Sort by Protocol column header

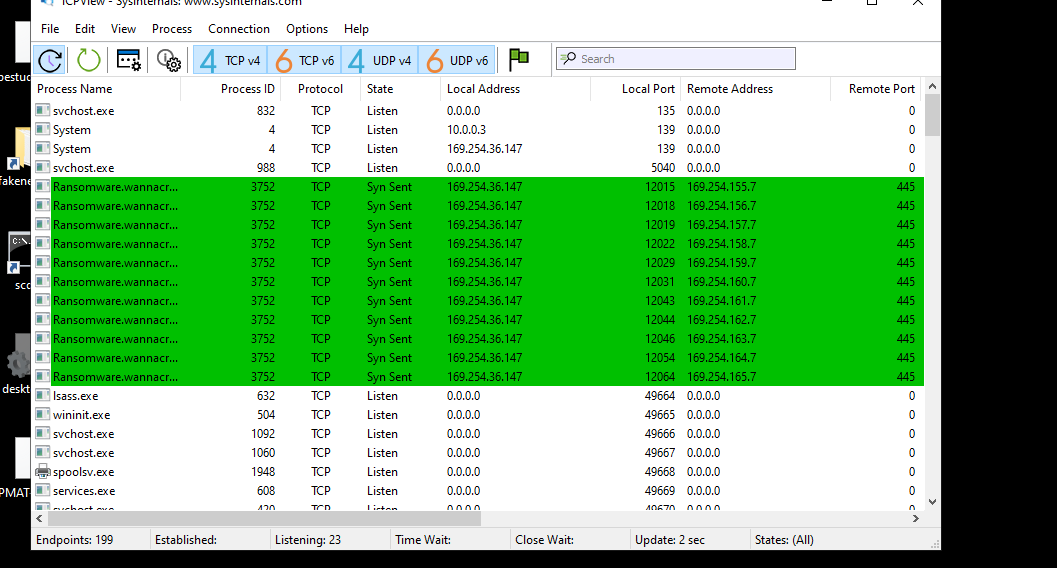point(320,89)
